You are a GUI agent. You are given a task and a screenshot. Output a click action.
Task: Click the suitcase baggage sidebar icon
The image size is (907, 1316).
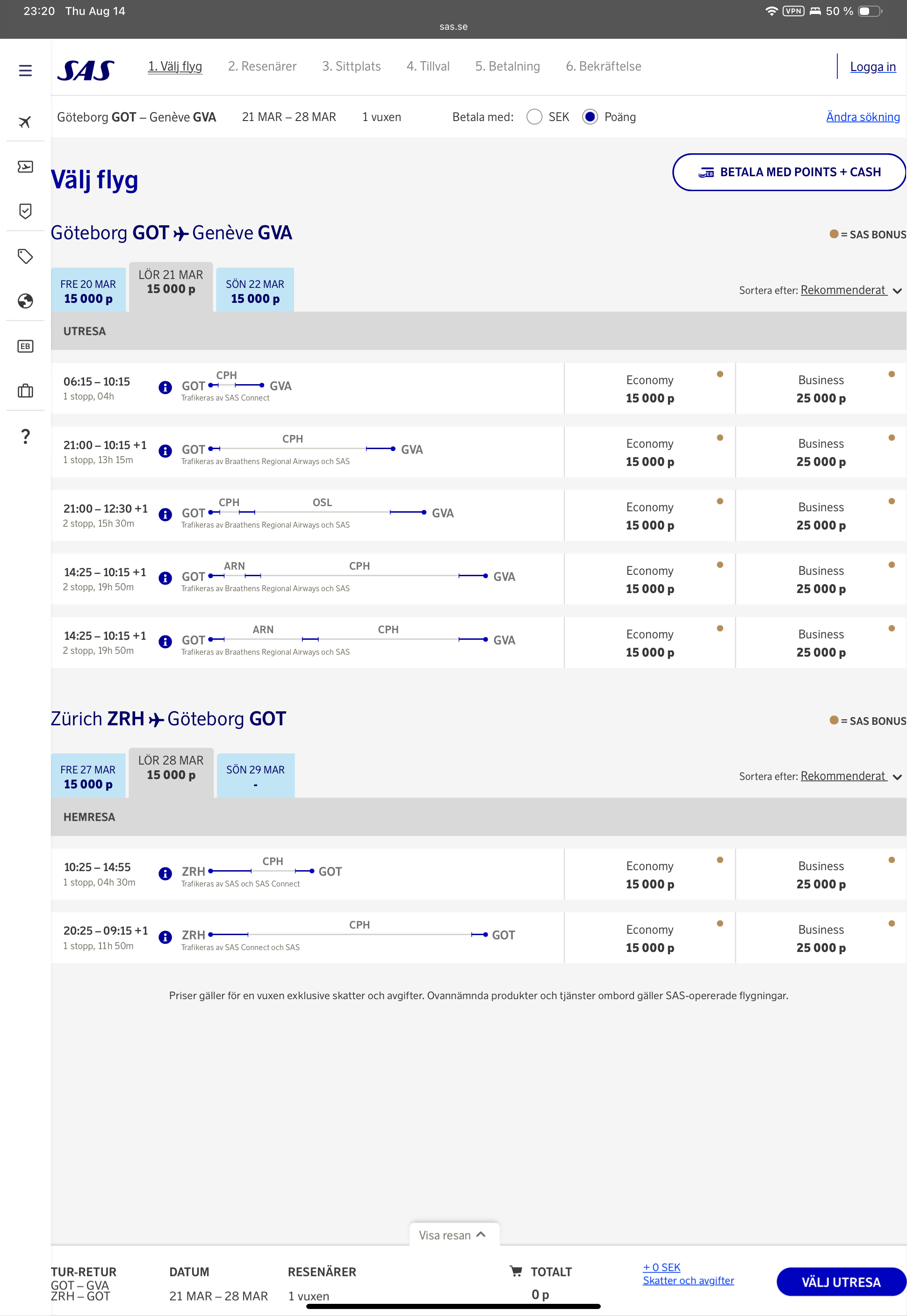pyautogui.click(x=25, y=391)
